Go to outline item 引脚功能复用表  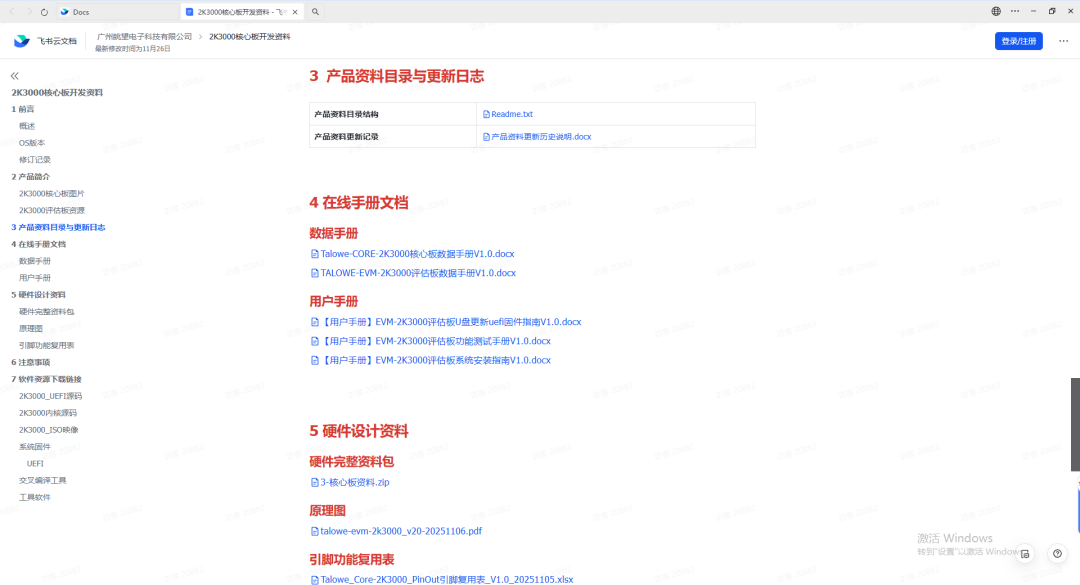(46, 345)
